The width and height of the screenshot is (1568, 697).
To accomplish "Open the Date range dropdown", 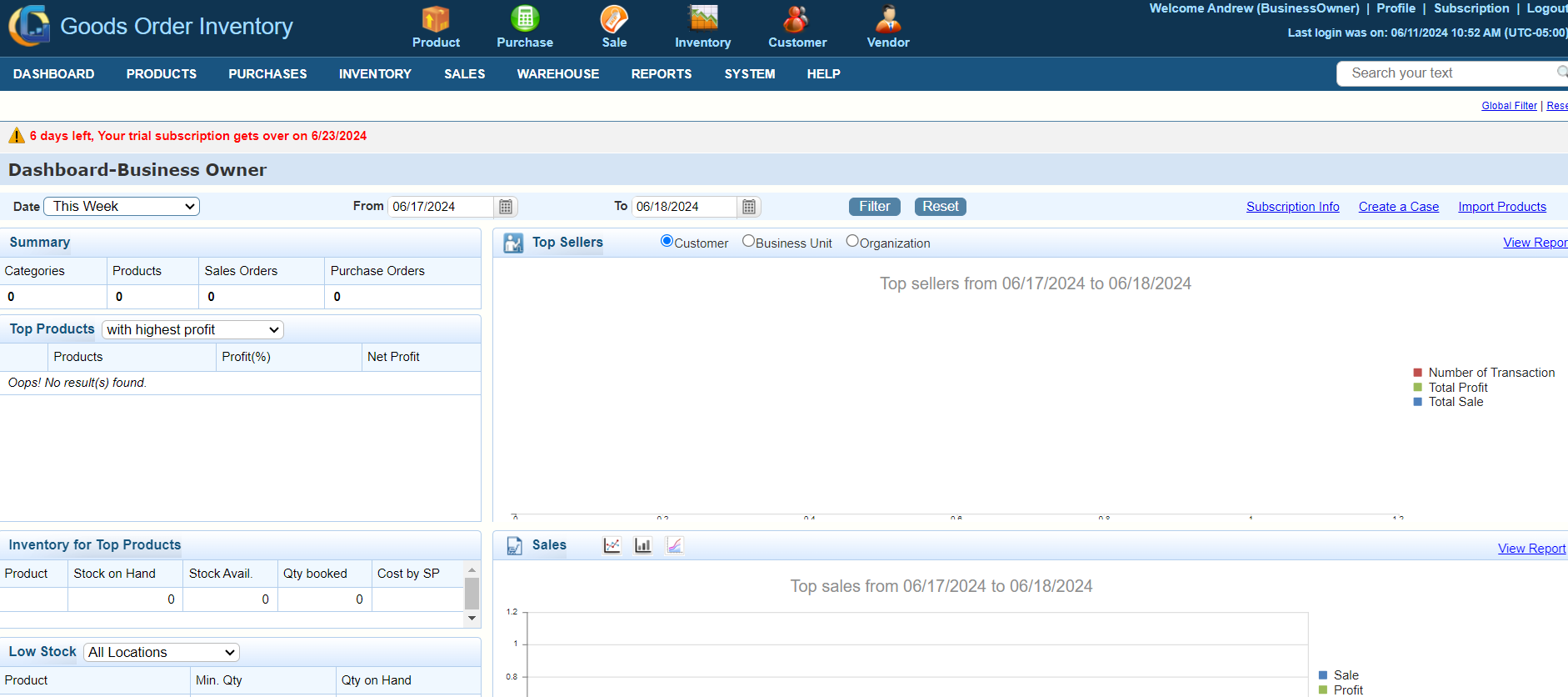I will click(x=122, y=206).
